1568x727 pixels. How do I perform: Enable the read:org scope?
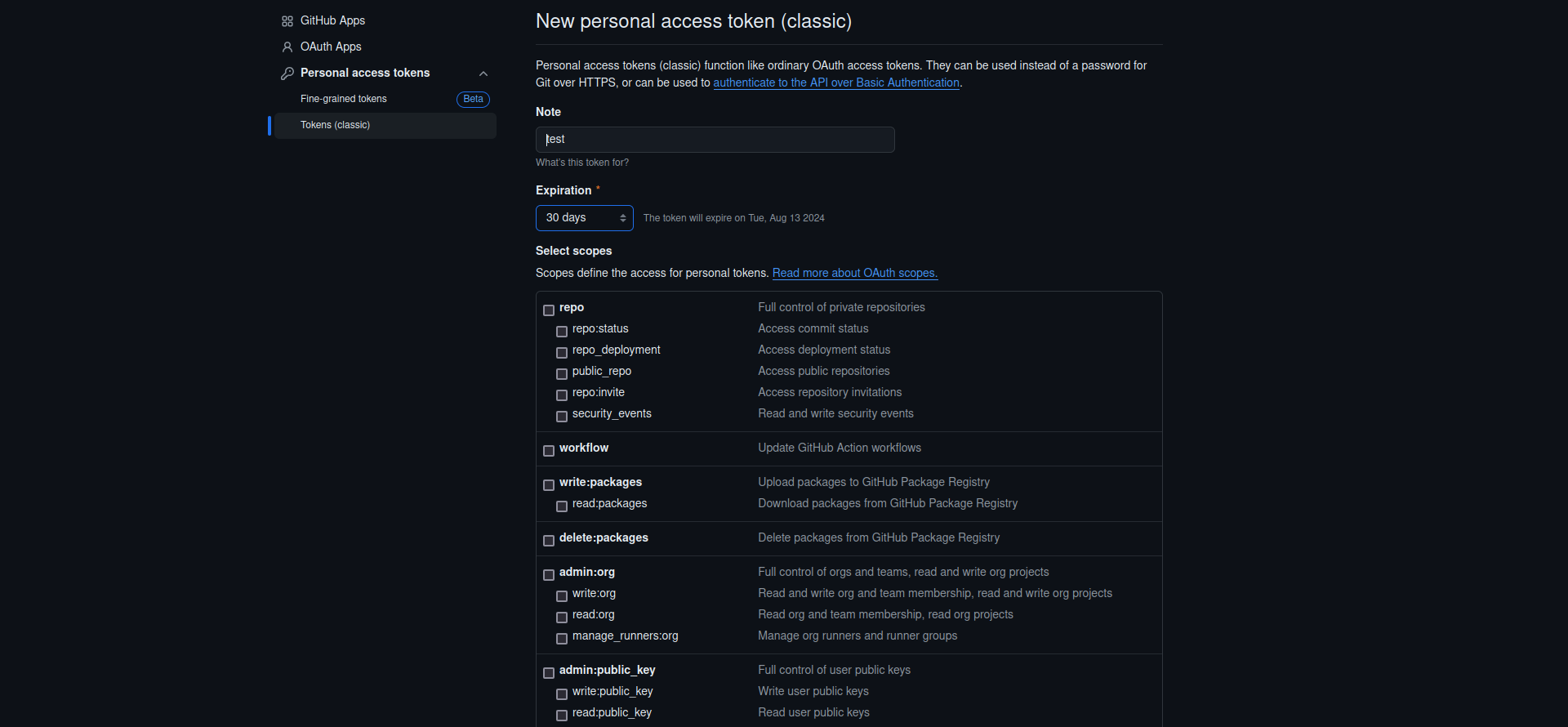tap(562, 618)
